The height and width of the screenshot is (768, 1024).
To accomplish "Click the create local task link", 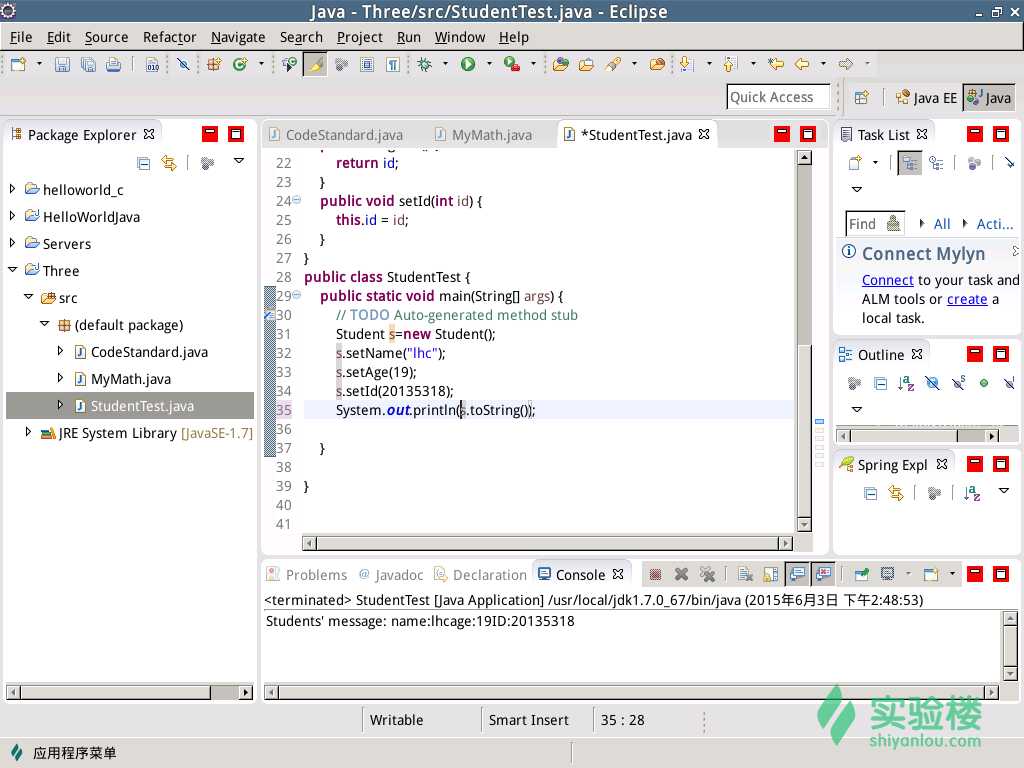I will [x=967, y=299].
